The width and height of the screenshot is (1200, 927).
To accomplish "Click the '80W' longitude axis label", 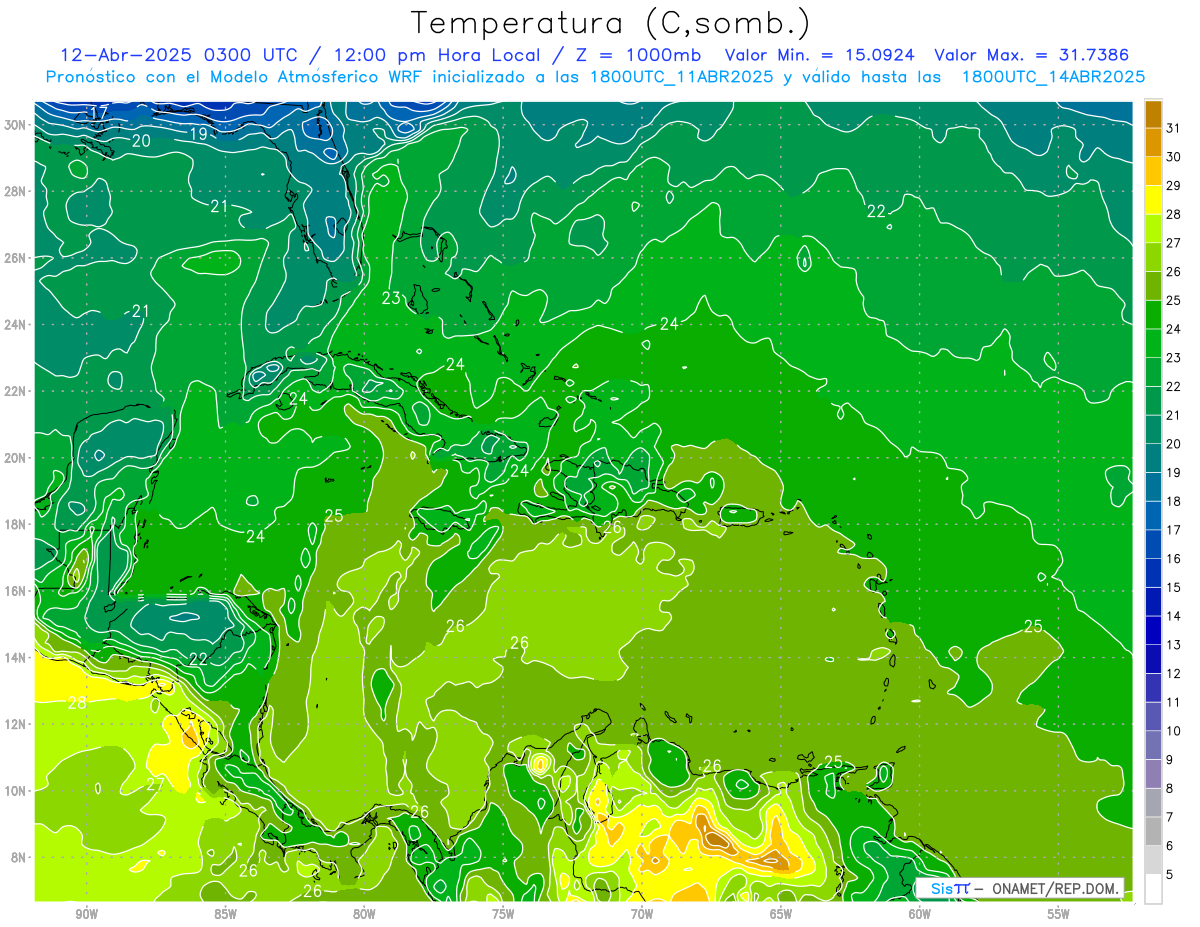I will click(364, 914).
